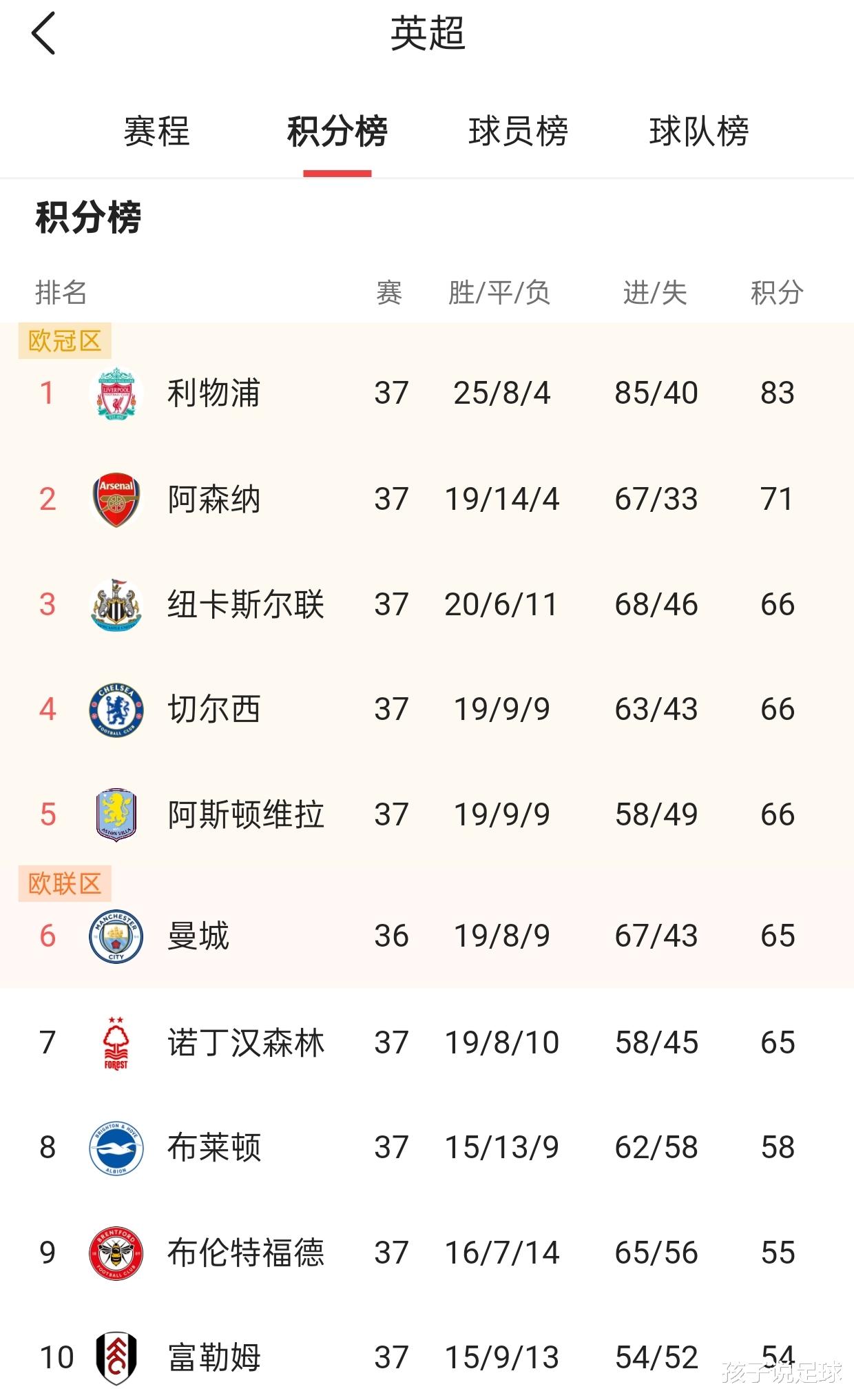Select the Brentford bee crest
This screenshot has height=1400, width=854.
pos(116,1253)
